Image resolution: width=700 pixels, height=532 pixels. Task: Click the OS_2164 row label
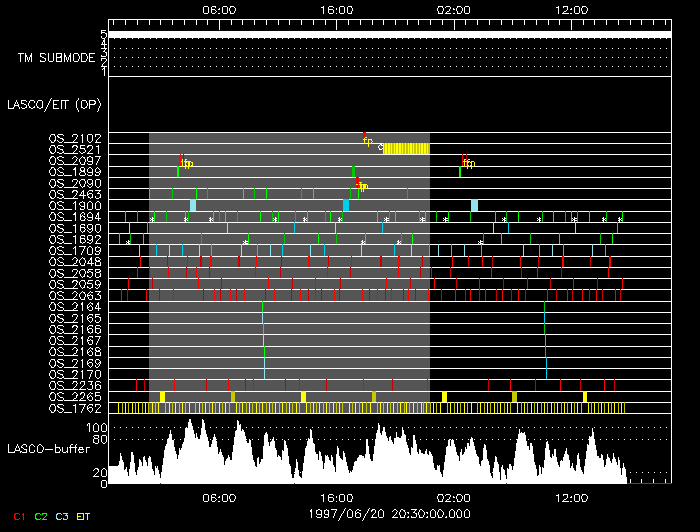point(75,307)
